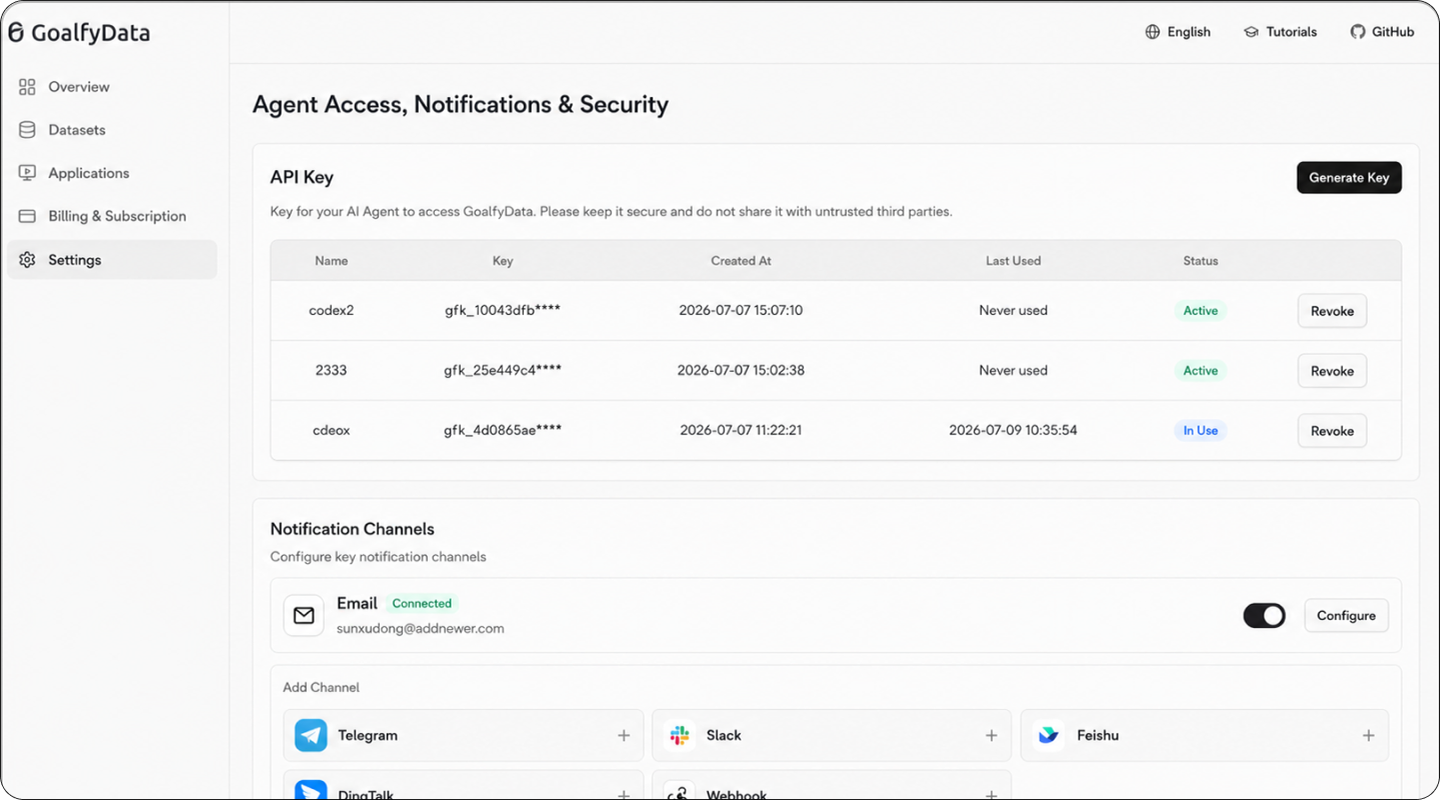Click created time 2026-07-07 15:02:38
This screenshot has height=800, width=1440.
pos(741,370)
